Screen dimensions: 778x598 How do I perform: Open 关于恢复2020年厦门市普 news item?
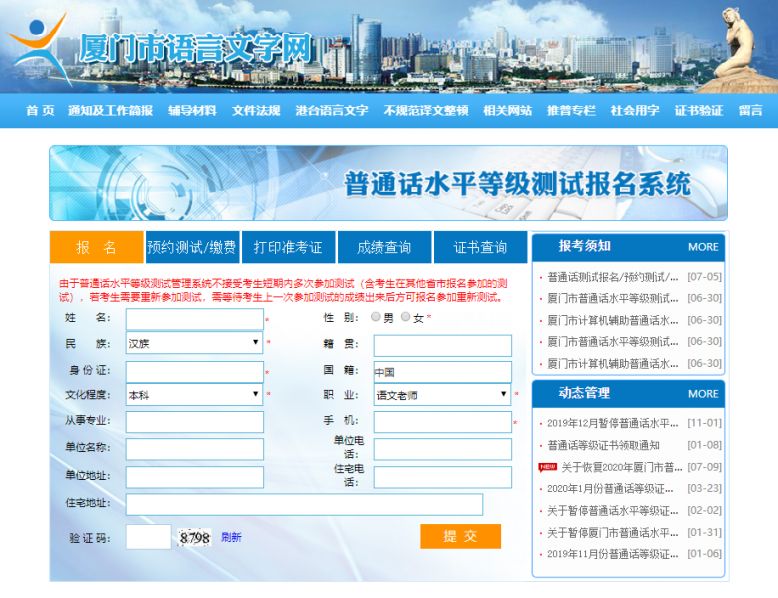(622, 467)
